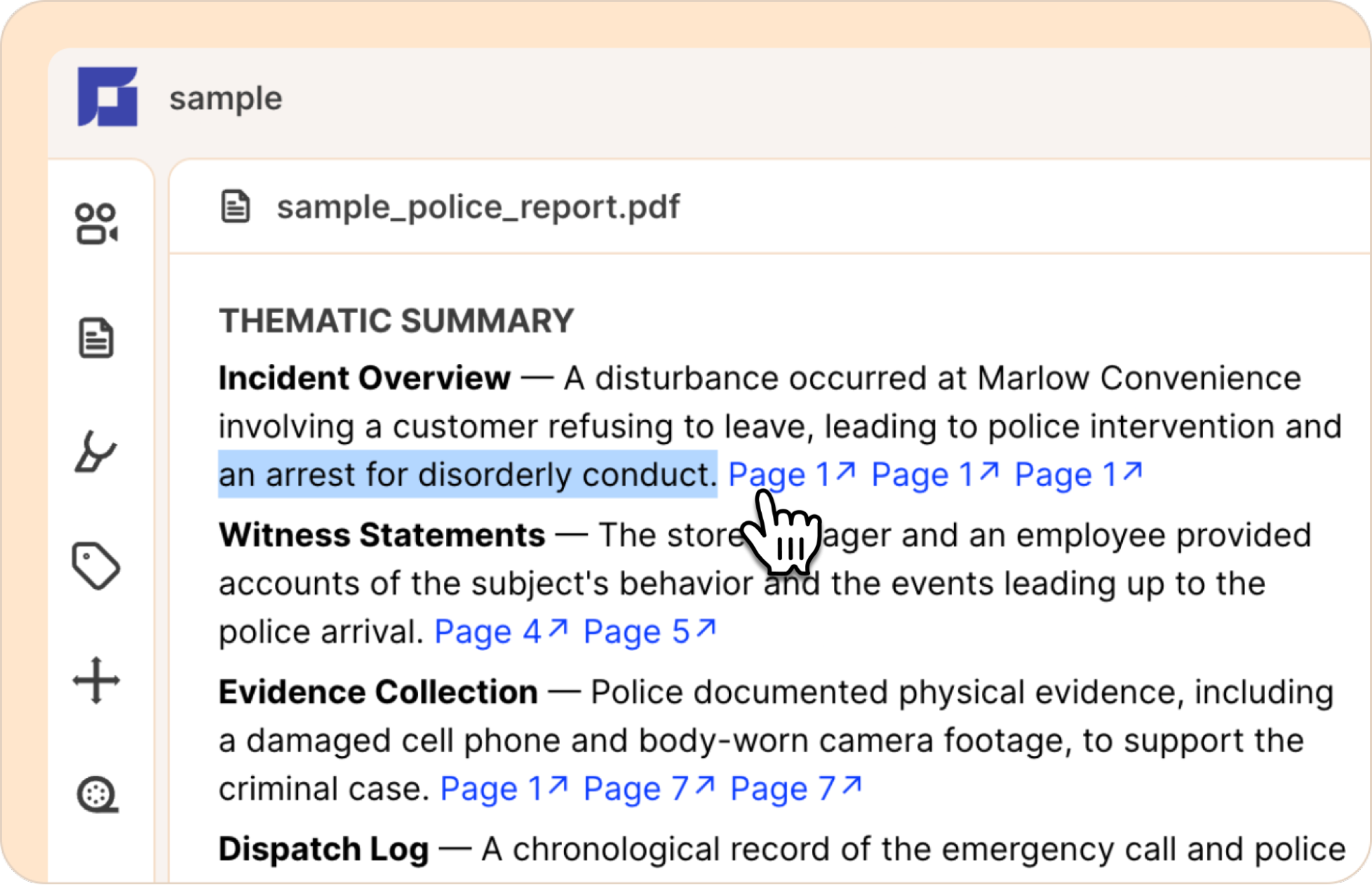Follow the Page 5 citation link
Image resolution: width=1372 pixels, height=885 pixels.
pos(649,632)
